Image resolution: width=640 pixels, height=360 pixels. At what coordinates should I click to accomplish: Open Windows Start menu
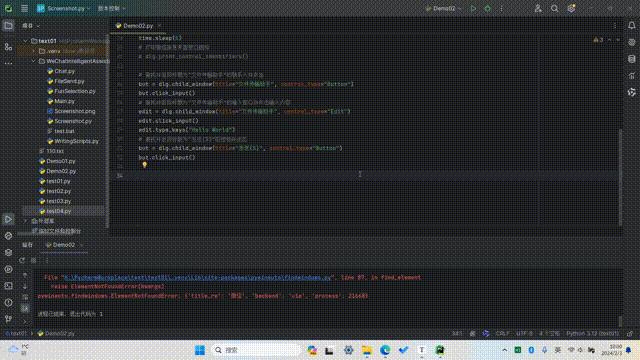click(200, 350)
